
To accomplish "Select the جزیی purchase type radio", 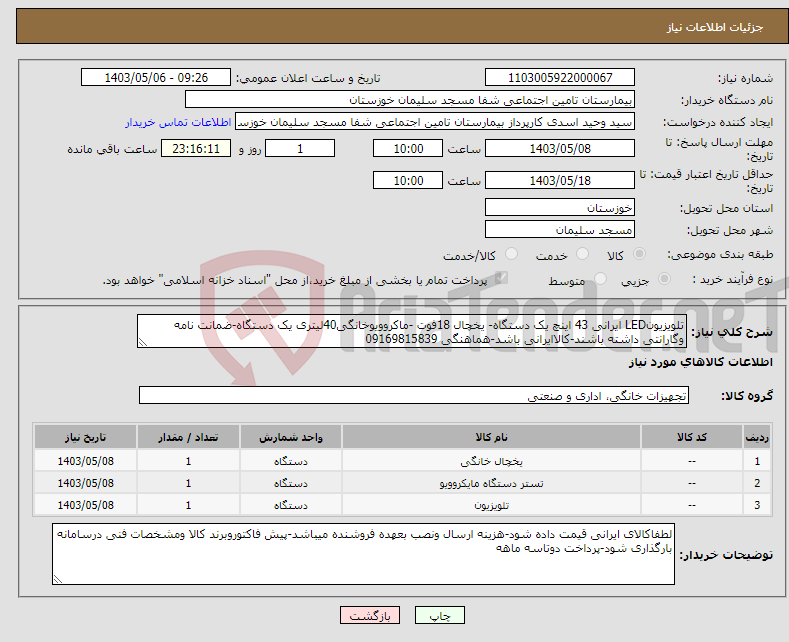I will (664, 279).
